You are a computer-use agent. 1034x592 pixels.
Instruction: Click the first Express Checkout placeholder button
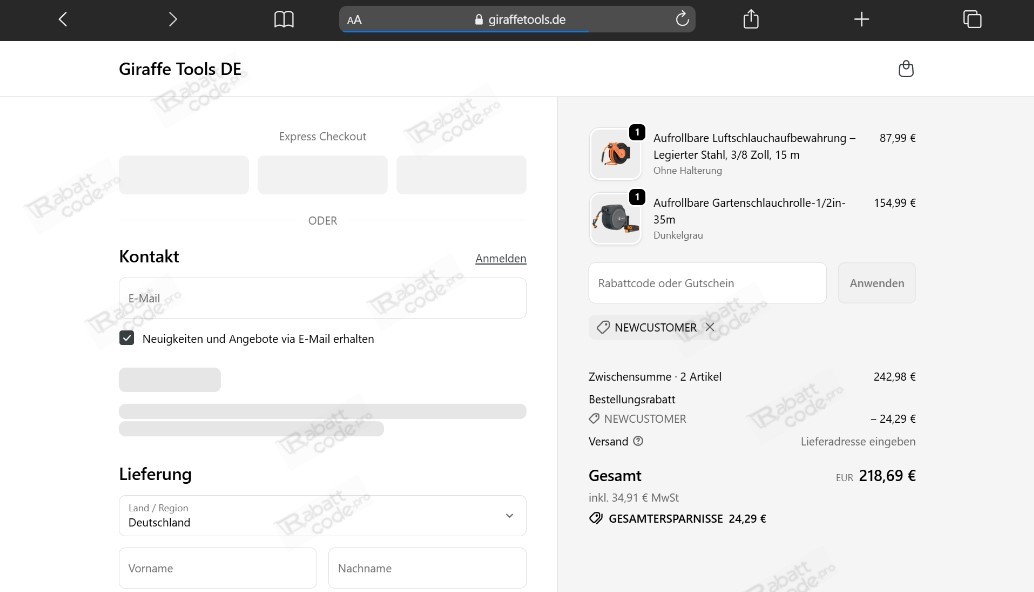click(184, 175)
